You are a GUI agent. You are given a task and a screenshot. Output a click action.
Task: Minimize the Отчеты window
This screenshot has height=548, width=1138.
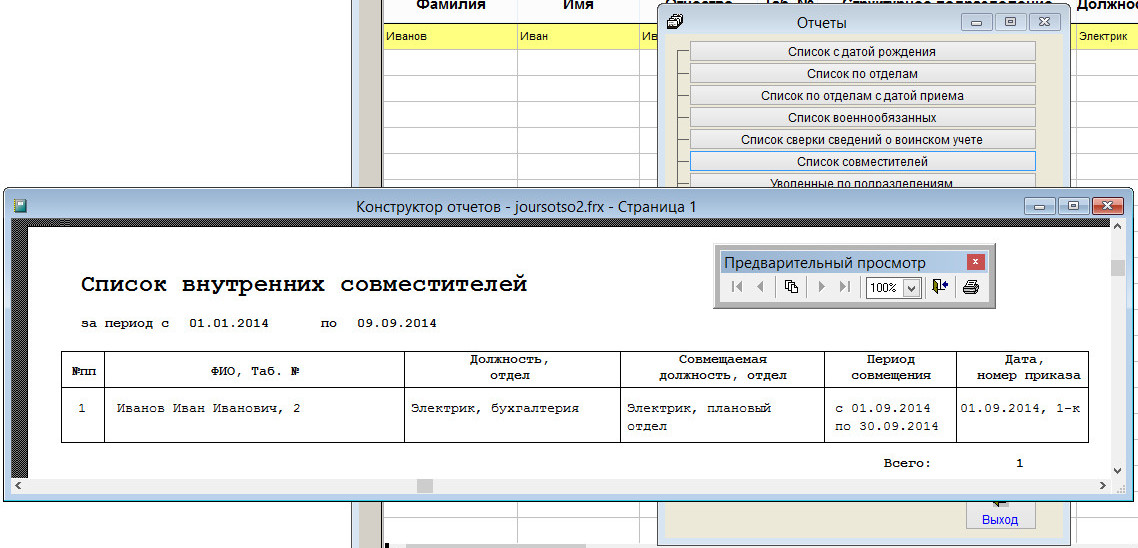977,23
